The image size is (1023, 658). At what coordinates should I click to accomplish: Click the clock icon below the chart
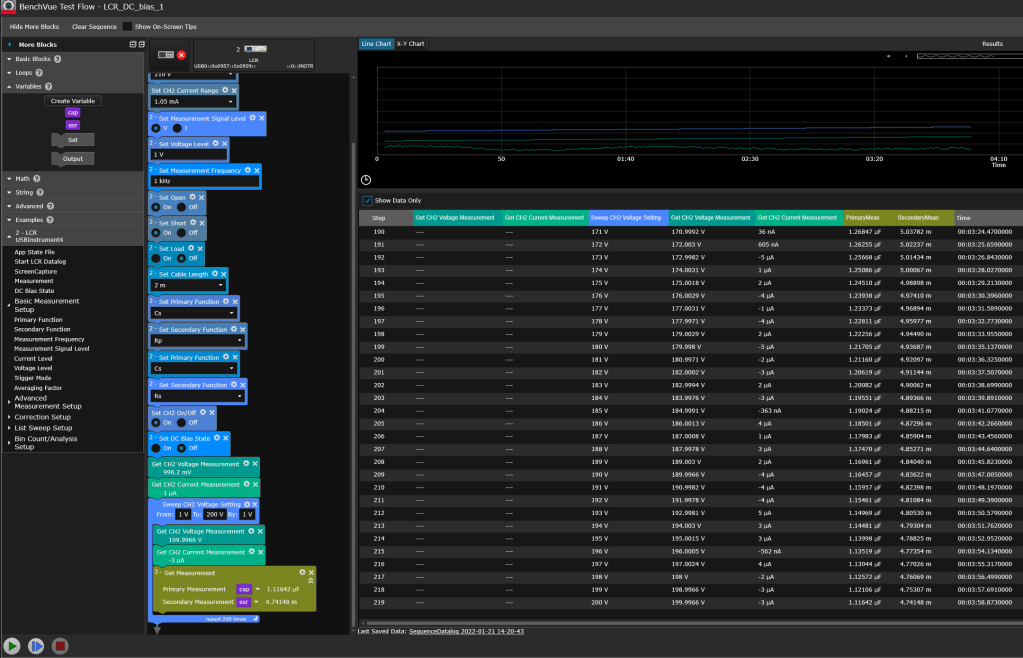(366, 179)
